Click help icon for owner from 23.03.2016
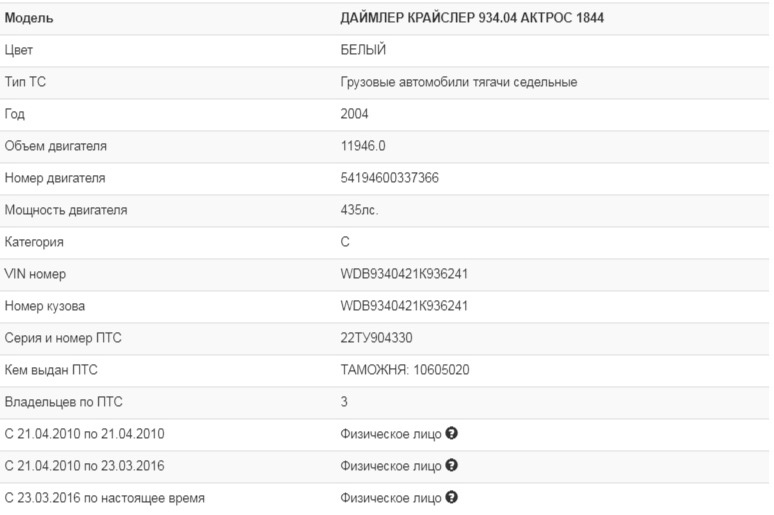The height and width of the screenshot is (515, 774). point(451,497)
